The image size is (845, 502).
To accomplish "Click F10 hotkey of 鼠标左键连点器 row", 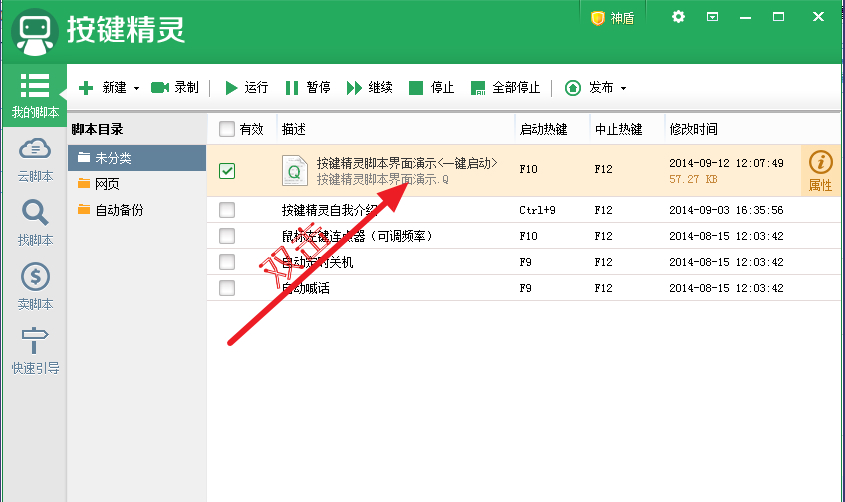I will click(528, 236).
